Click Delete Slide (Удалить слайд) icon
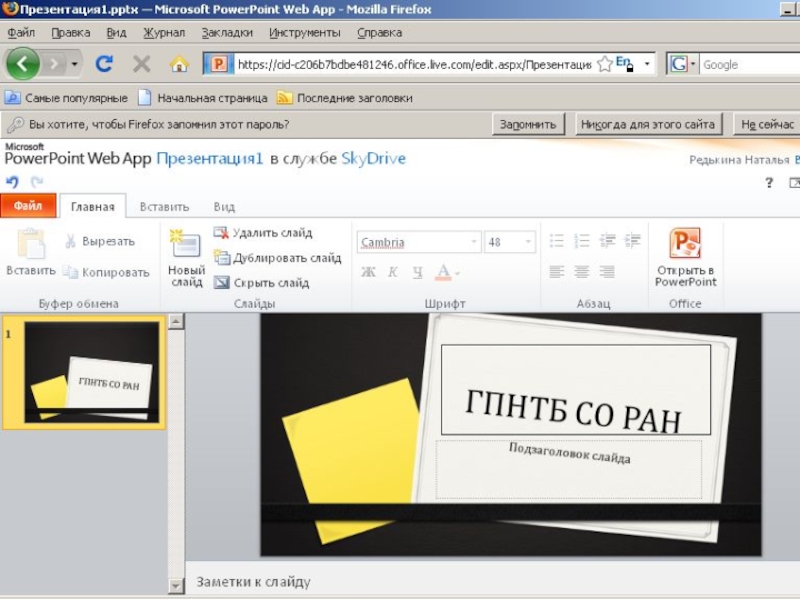This screenshot has width=800, height=600. pyautogui.click(x=222, y=233)
